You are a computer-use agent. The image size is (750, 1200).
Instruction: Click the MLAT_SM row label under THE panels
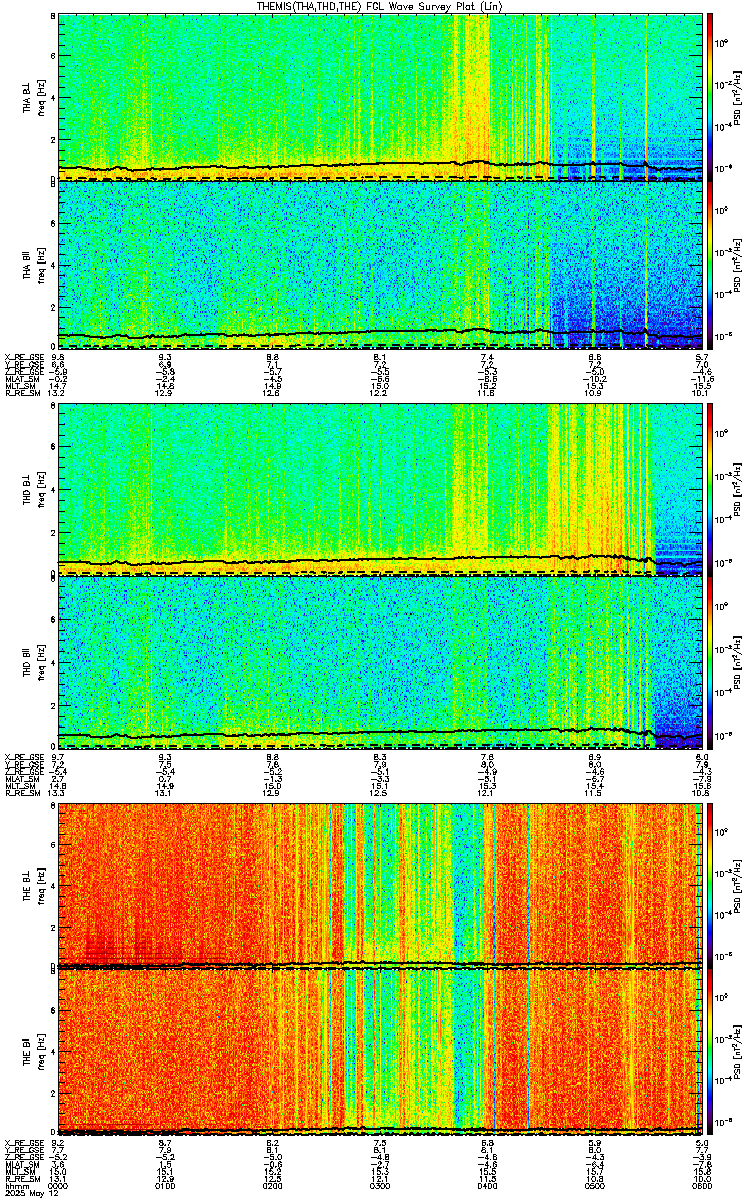click(x=20, y=1165)
